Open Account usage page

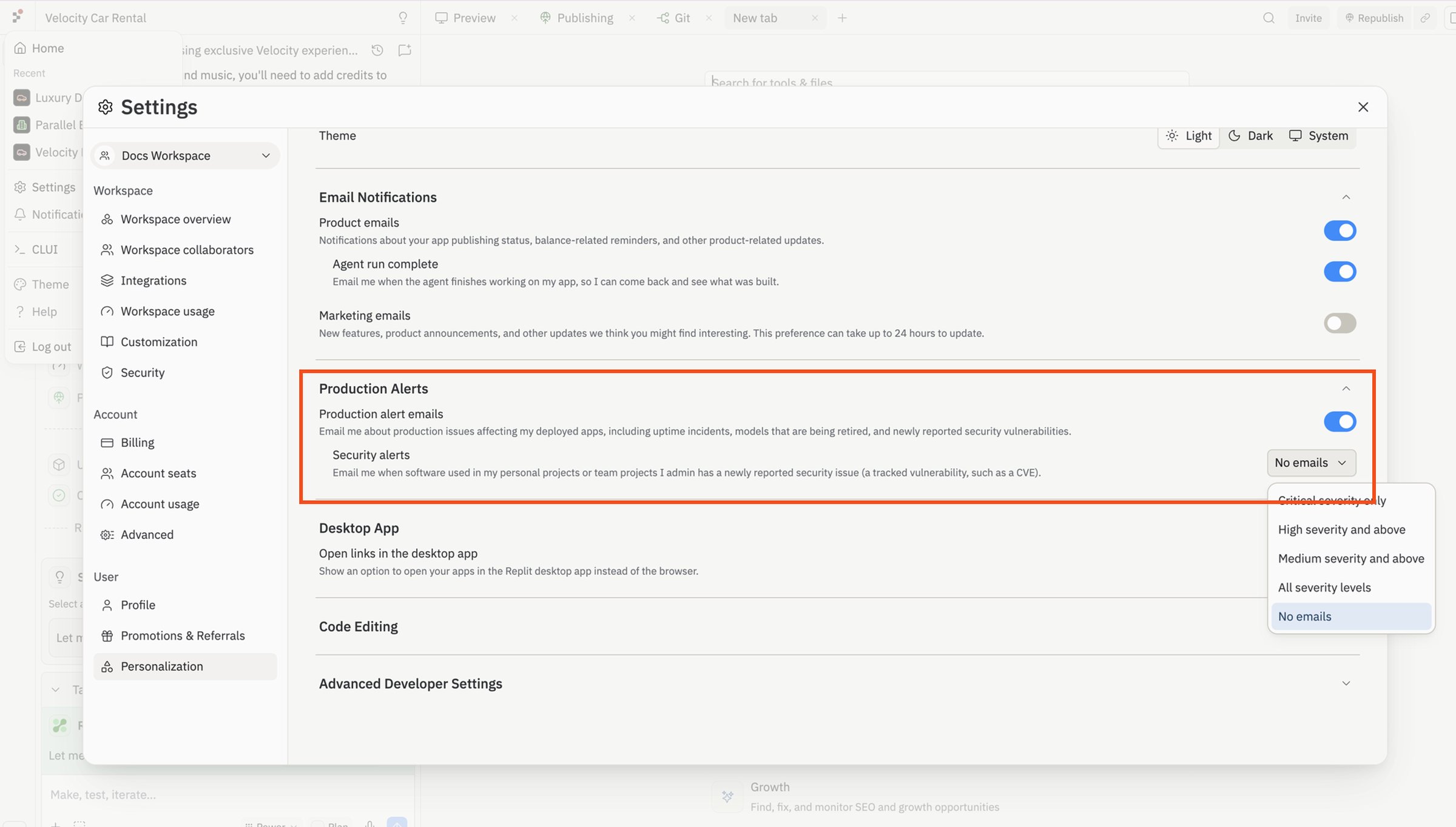[160, 504]
